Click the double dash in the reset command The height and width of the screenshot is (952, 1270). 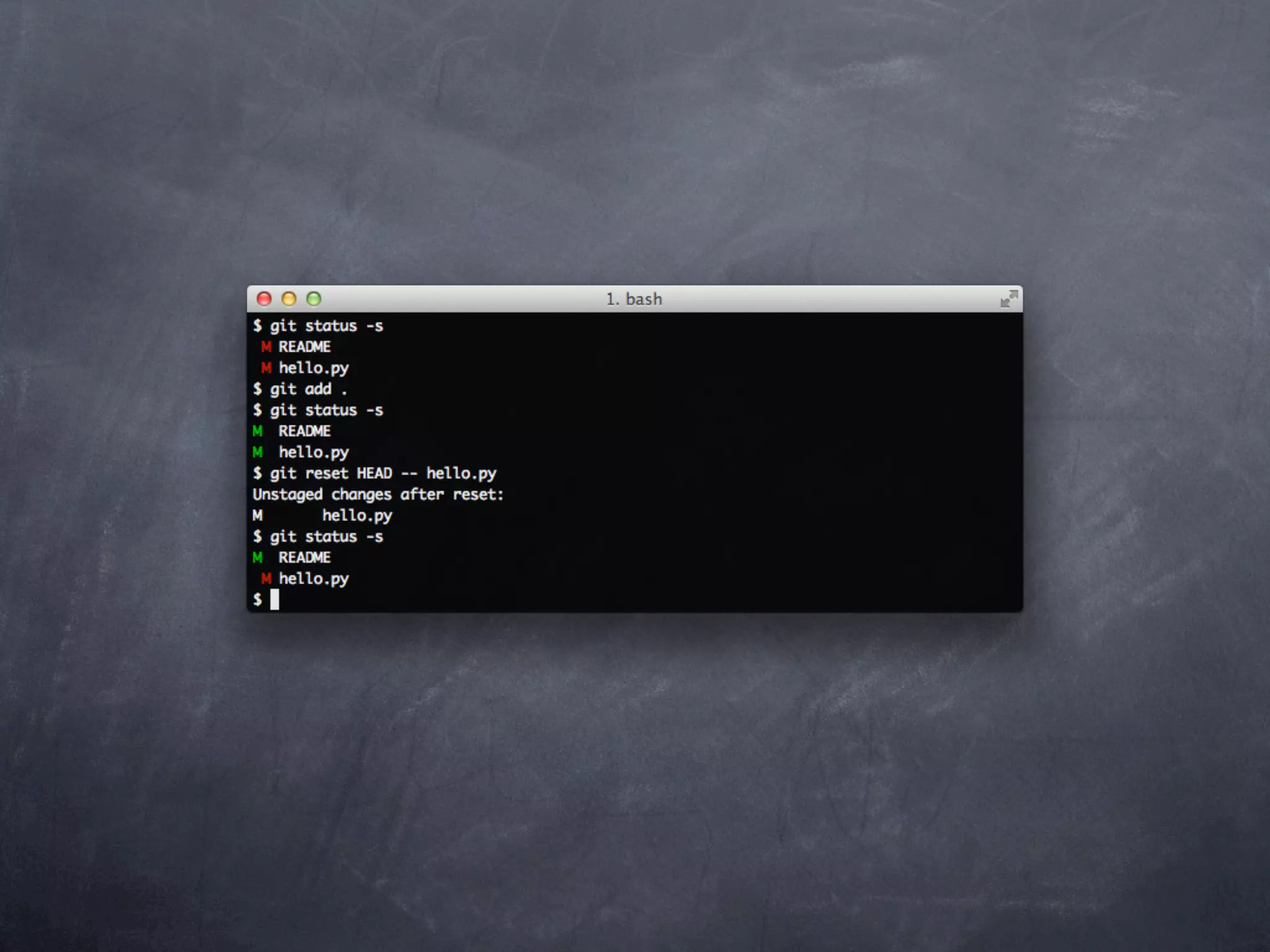pos(409,474)
